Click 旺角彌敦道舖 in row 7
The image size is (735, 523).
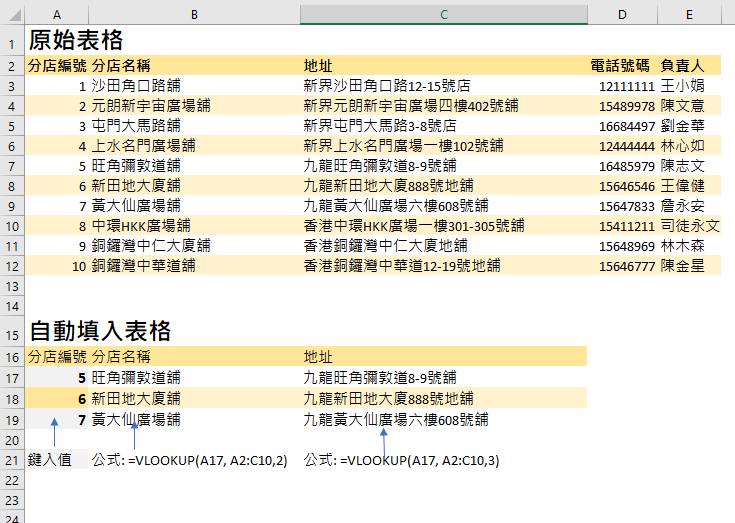136,166
